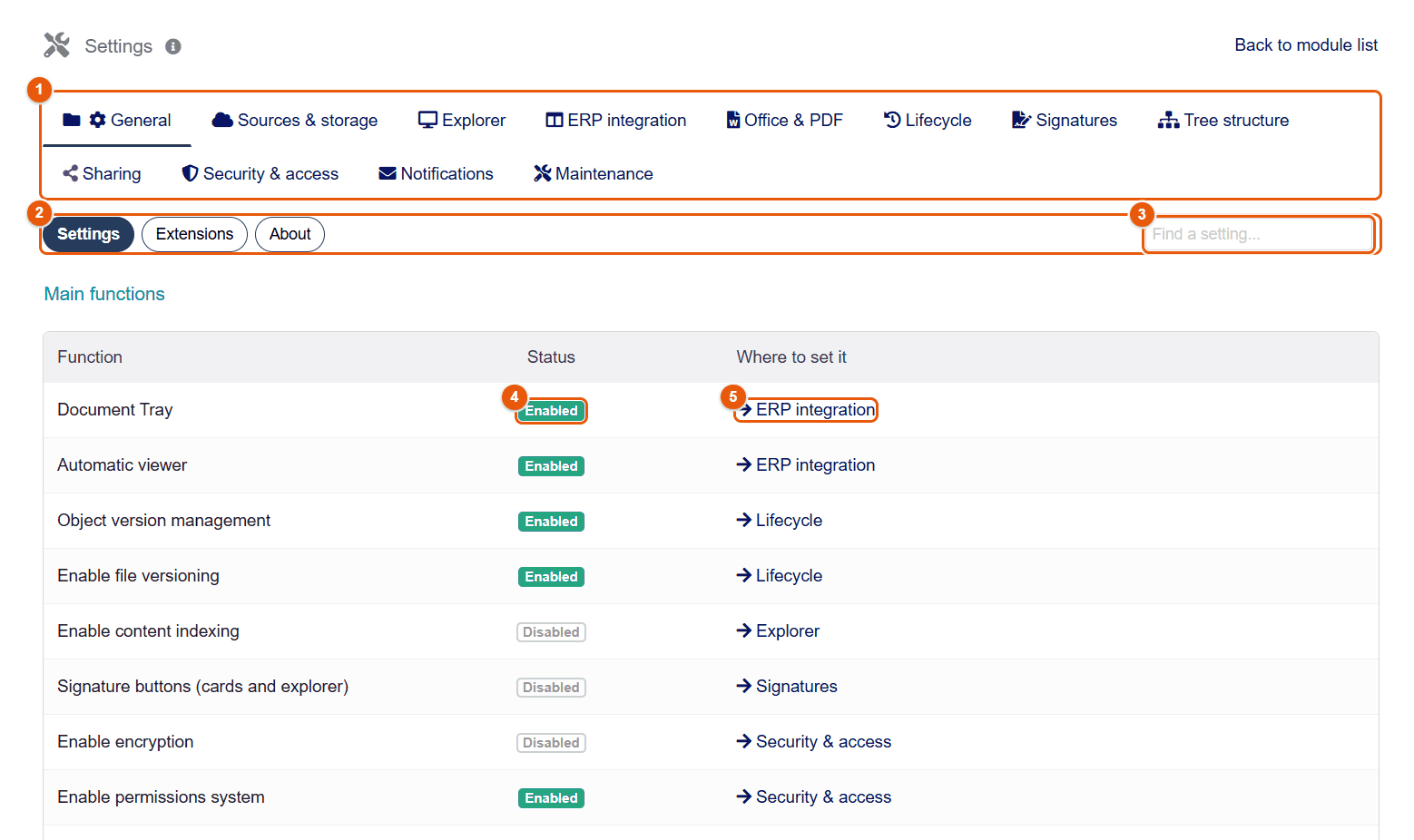Switch to the Sources & storage tab
This screenshot has width=1414, height=840.
point(295,120)
